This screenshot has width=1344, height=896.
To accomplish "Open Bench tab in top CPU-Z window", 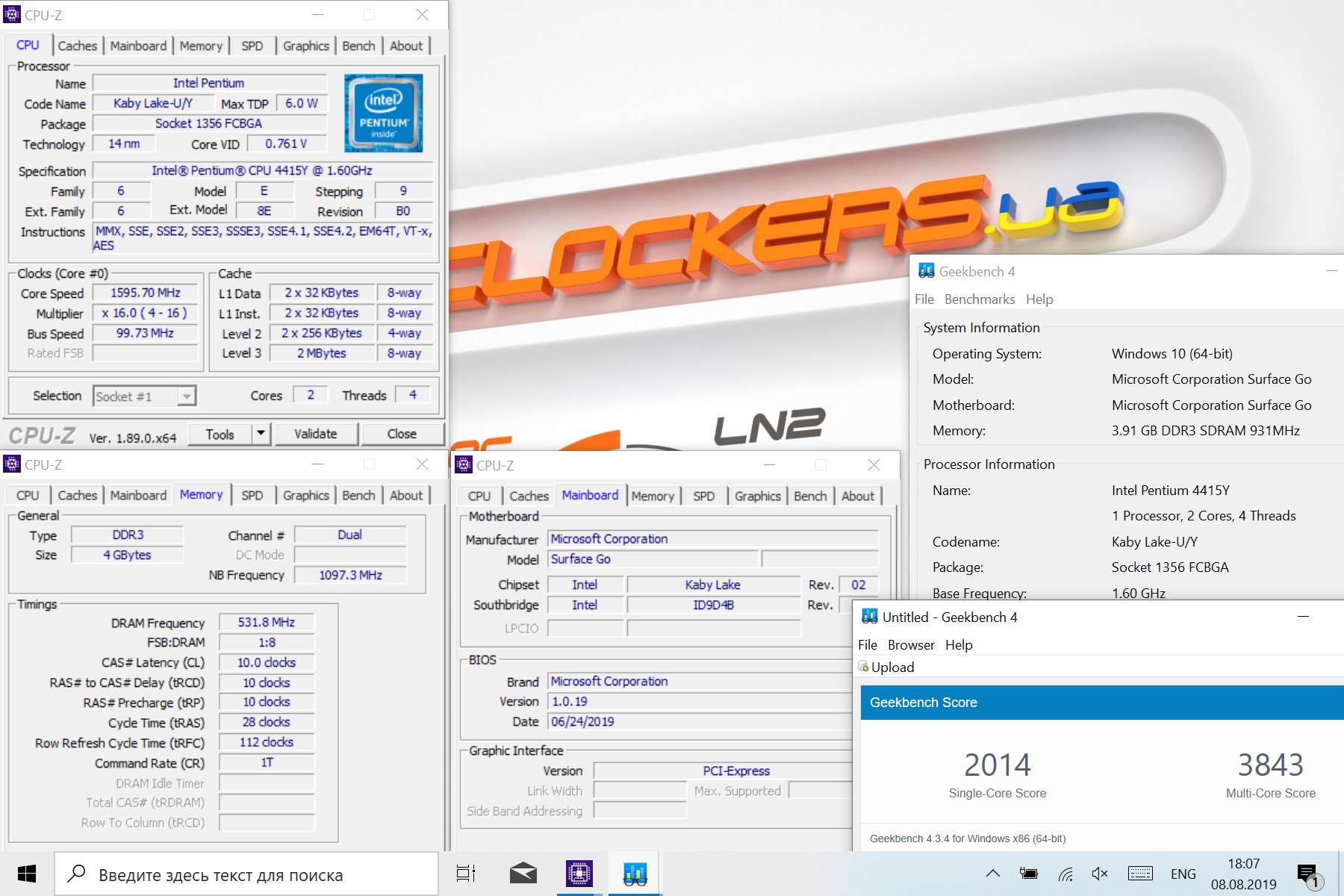I will 359,46.
